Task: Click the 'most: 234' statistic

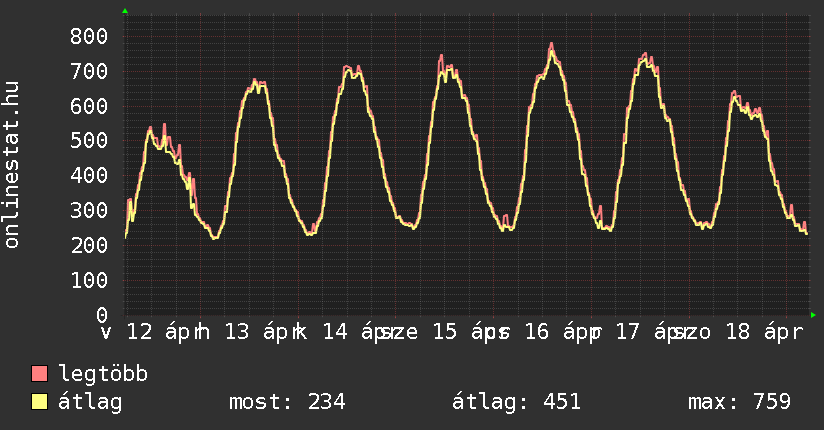Action: [287, 403]
